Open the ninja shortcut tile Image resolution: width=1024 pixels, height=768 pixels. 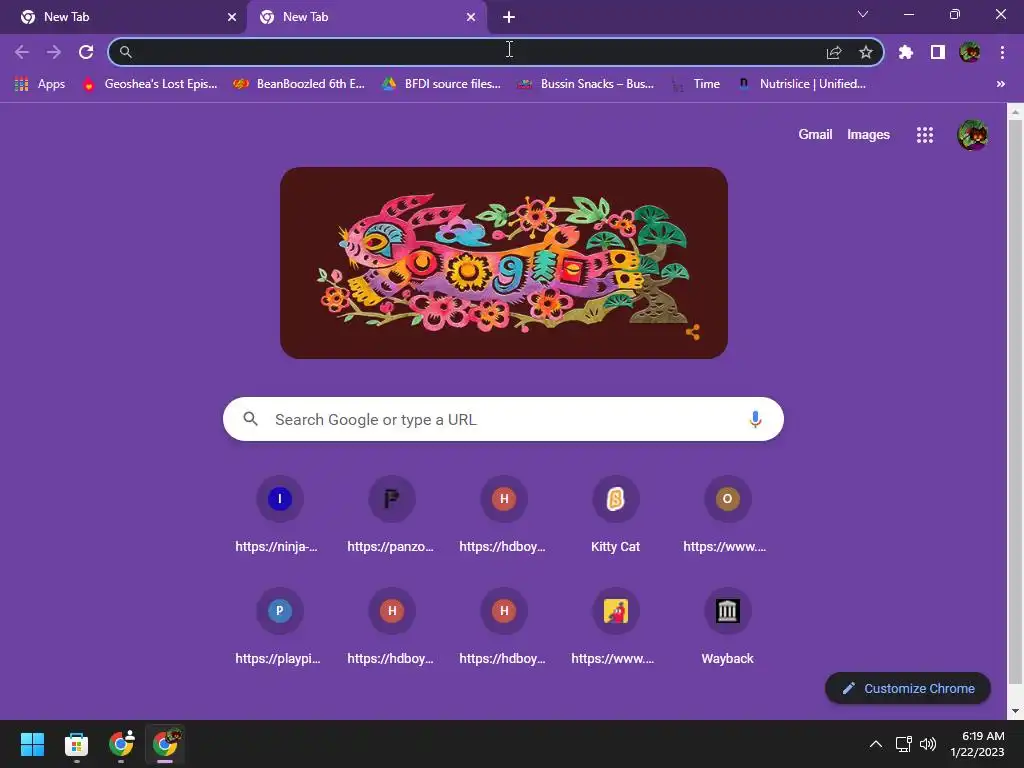tap(280, 516)
